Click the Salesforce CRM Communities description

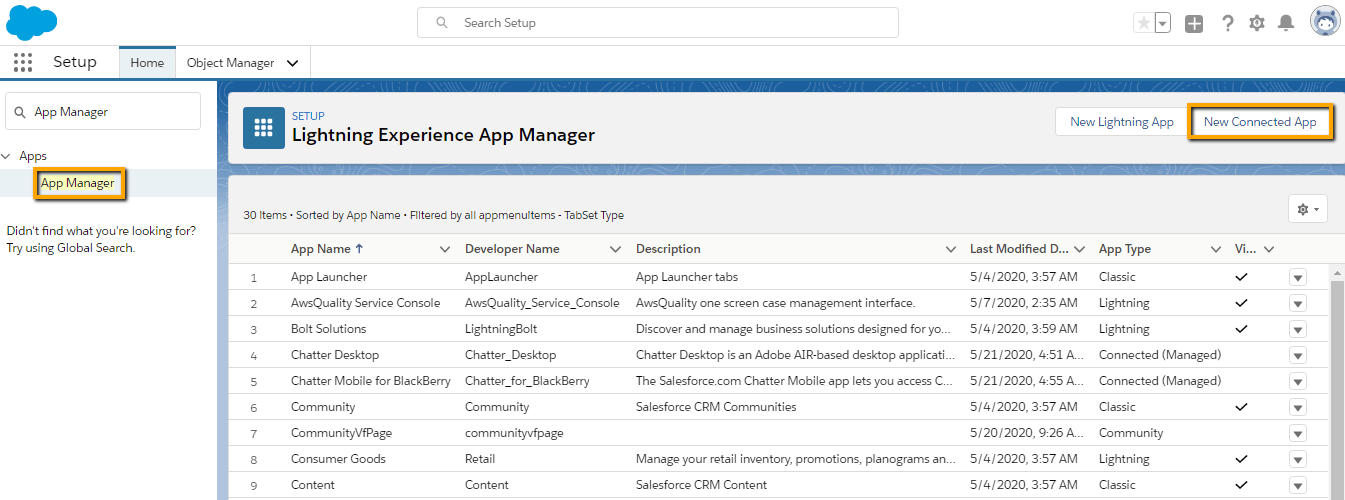point(716,407)
